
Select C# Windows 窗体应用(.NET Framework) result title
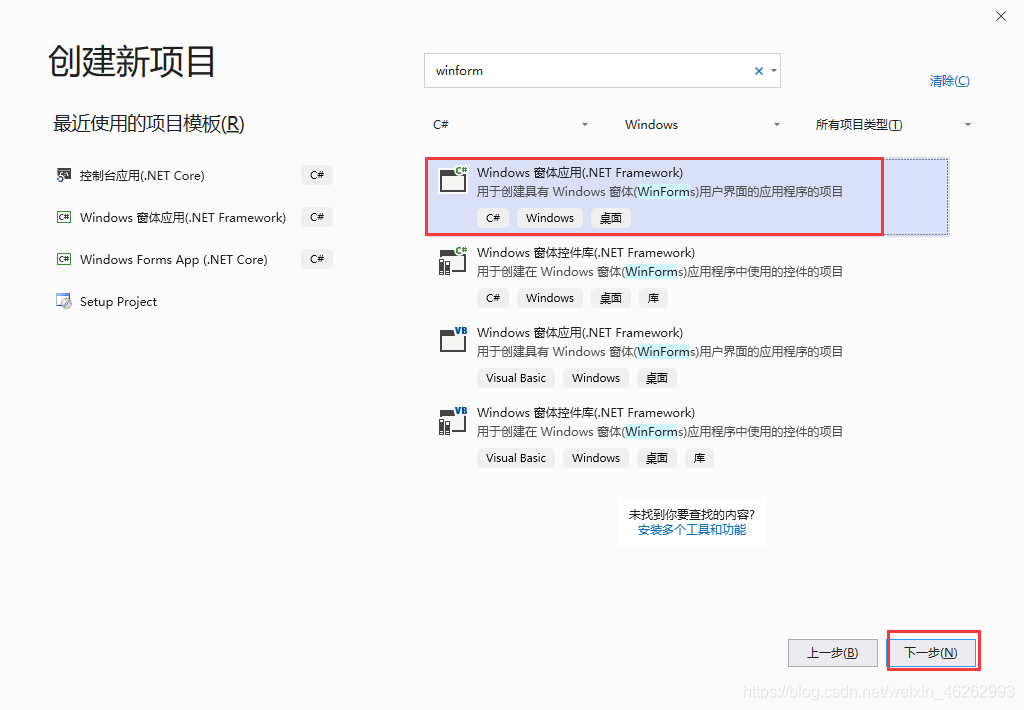pyautogui.click(x=580, y=172)
